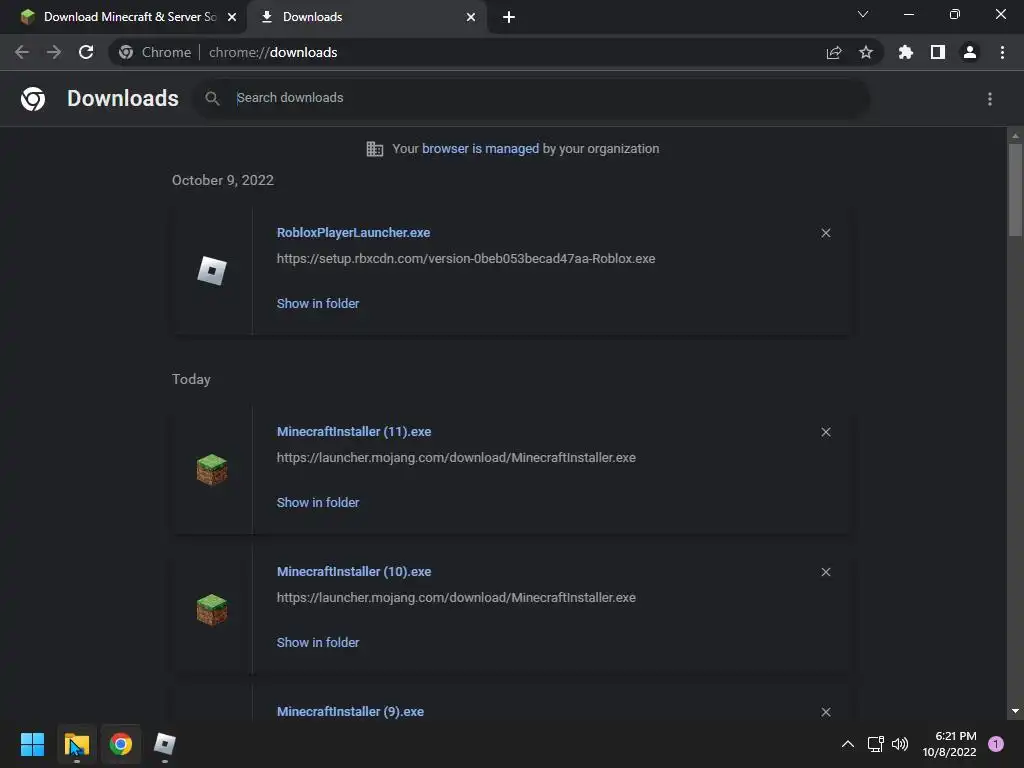Click the mojang URL under installer (11)
Viewport: 1024px width, 768px height.
[456, 458]
